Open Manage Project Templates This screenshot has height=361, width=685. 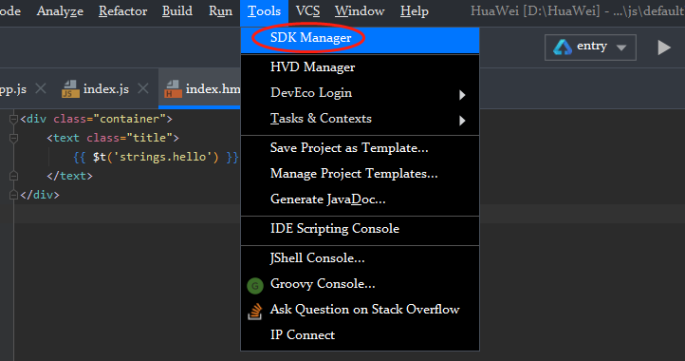coord(360,174)
